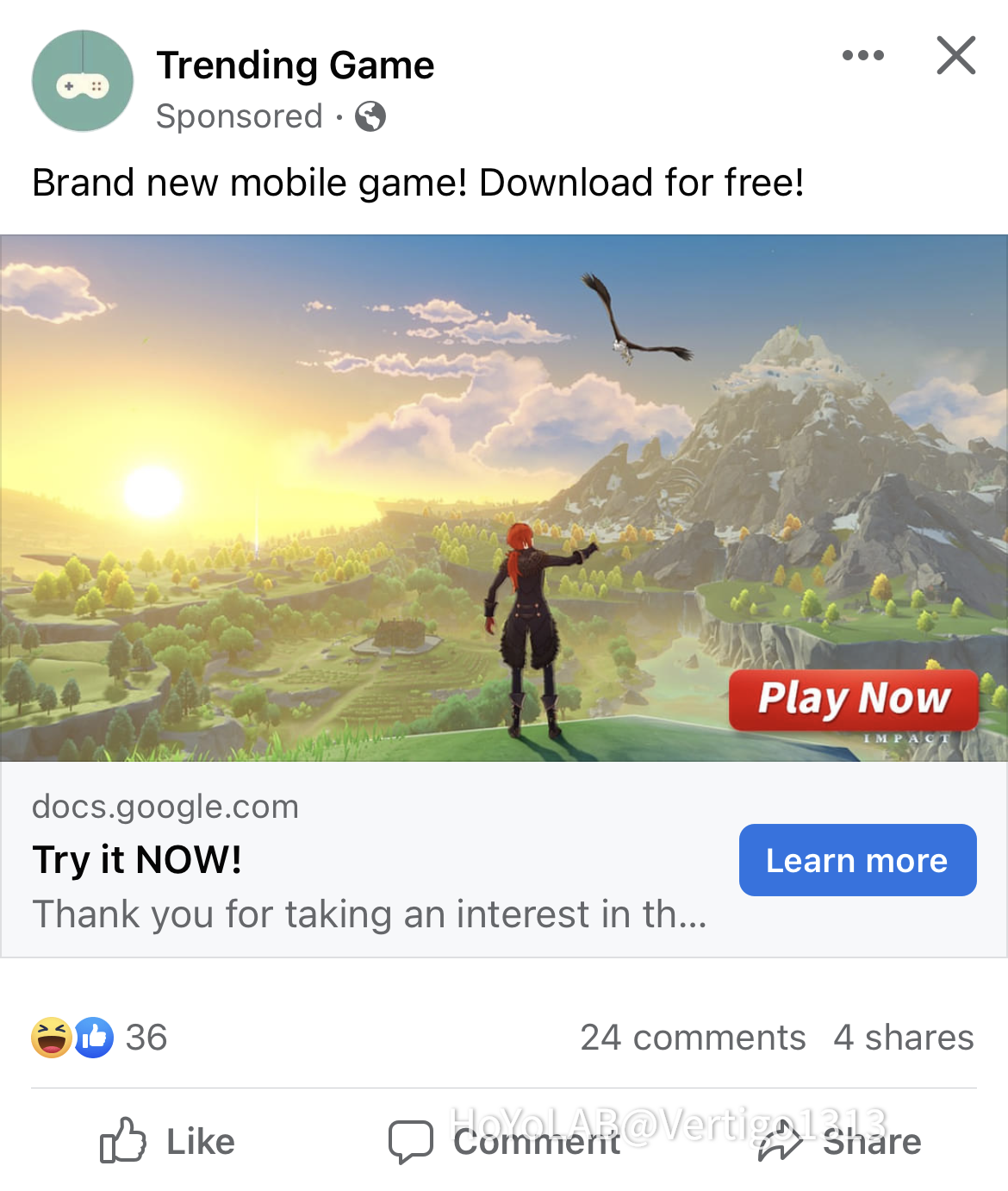Click the Share arrow icon
The height and width of the screenshot is (1191, 1008).
[x=781, y=1141]
